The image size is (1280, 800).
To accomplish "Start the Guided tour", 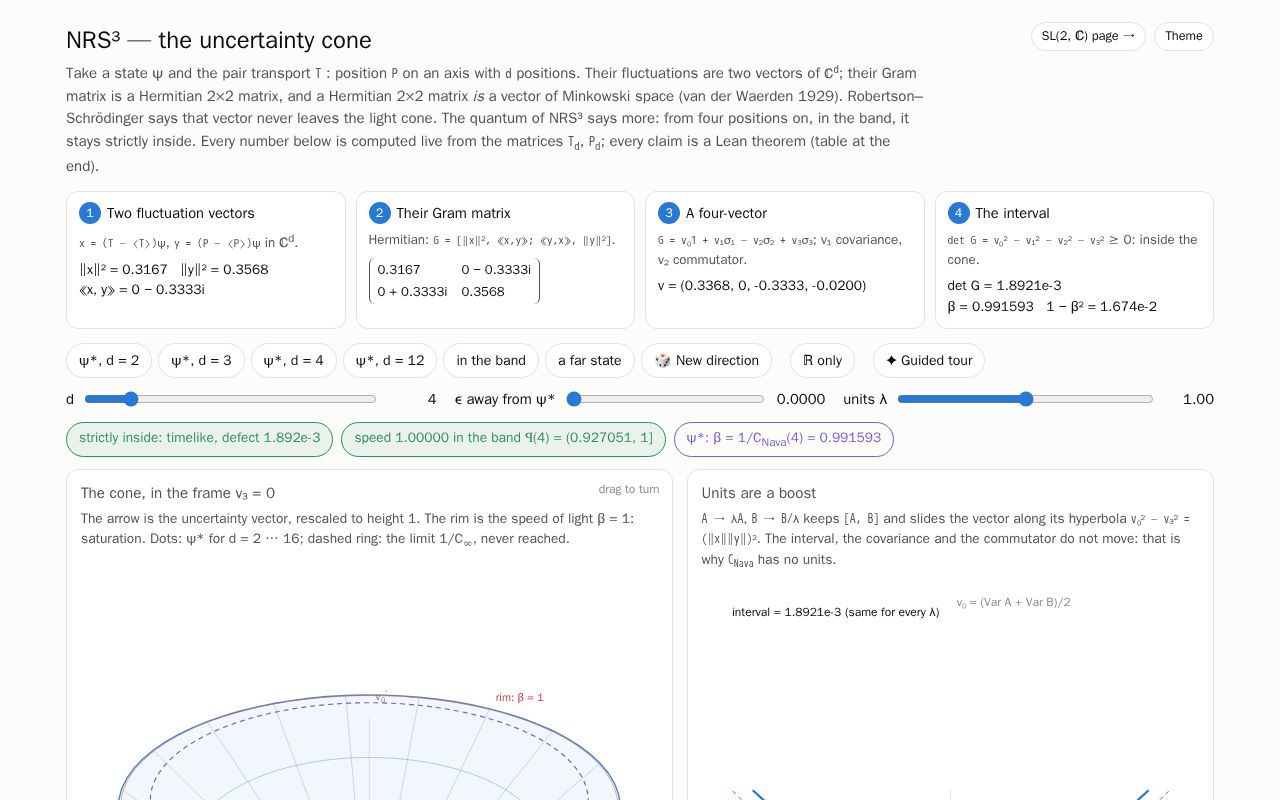I will pyautogui.click(x=929, y=361).
